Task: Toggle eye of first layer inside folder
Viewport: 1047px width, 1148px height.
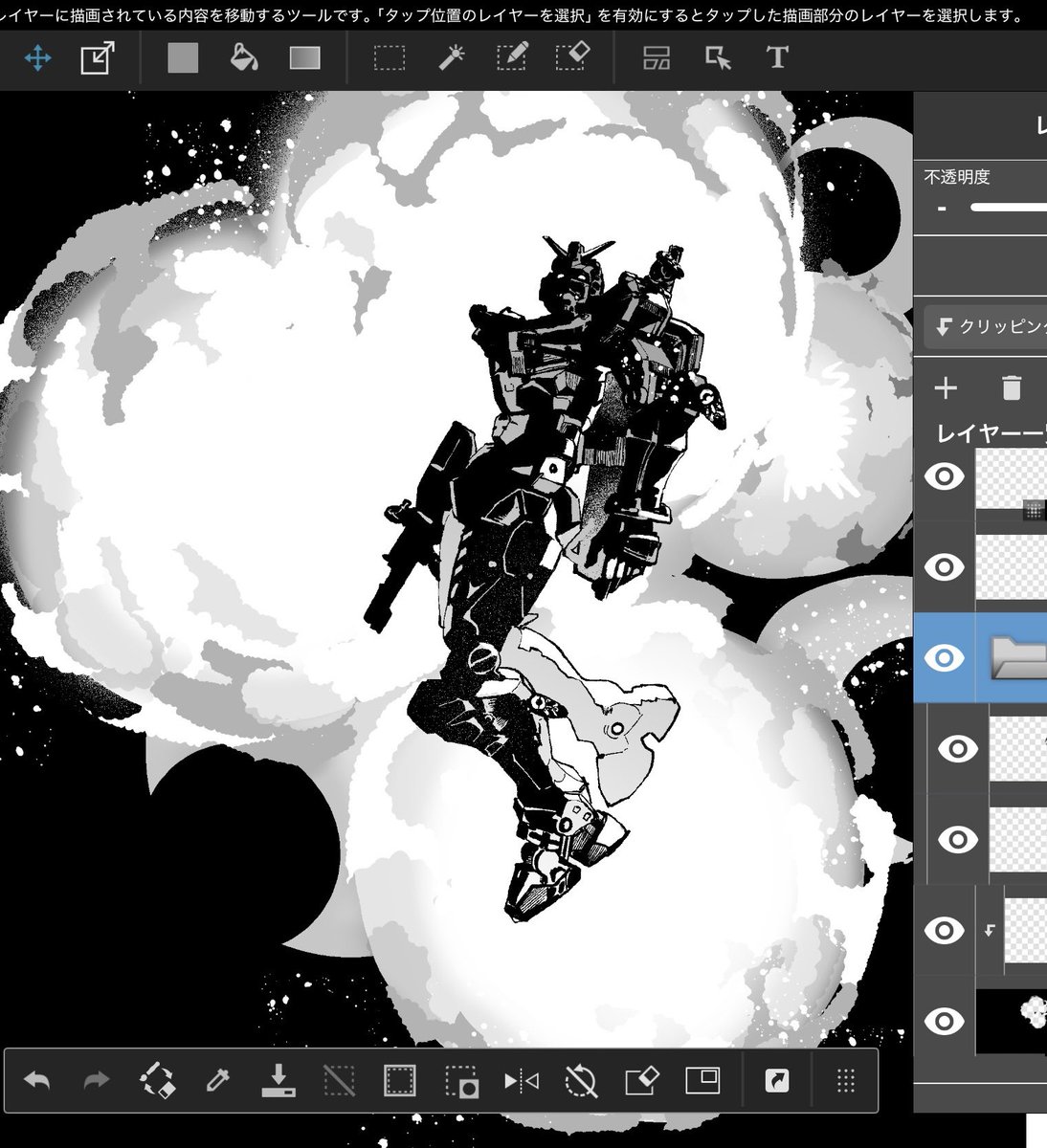Action: coord(958,748)
